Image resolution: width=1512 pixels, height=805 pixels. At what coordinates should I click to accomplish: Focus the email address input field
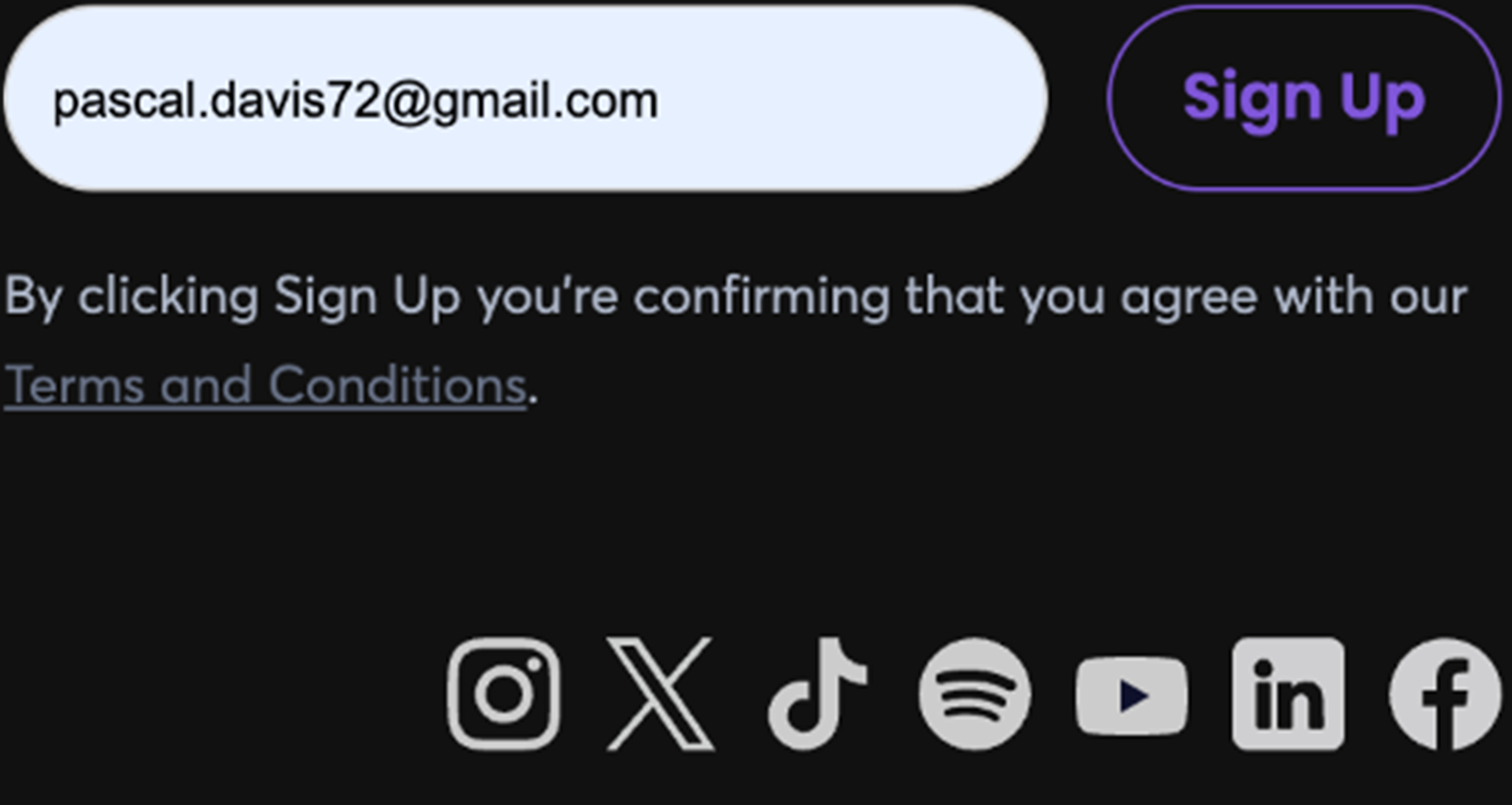[822, 99]
